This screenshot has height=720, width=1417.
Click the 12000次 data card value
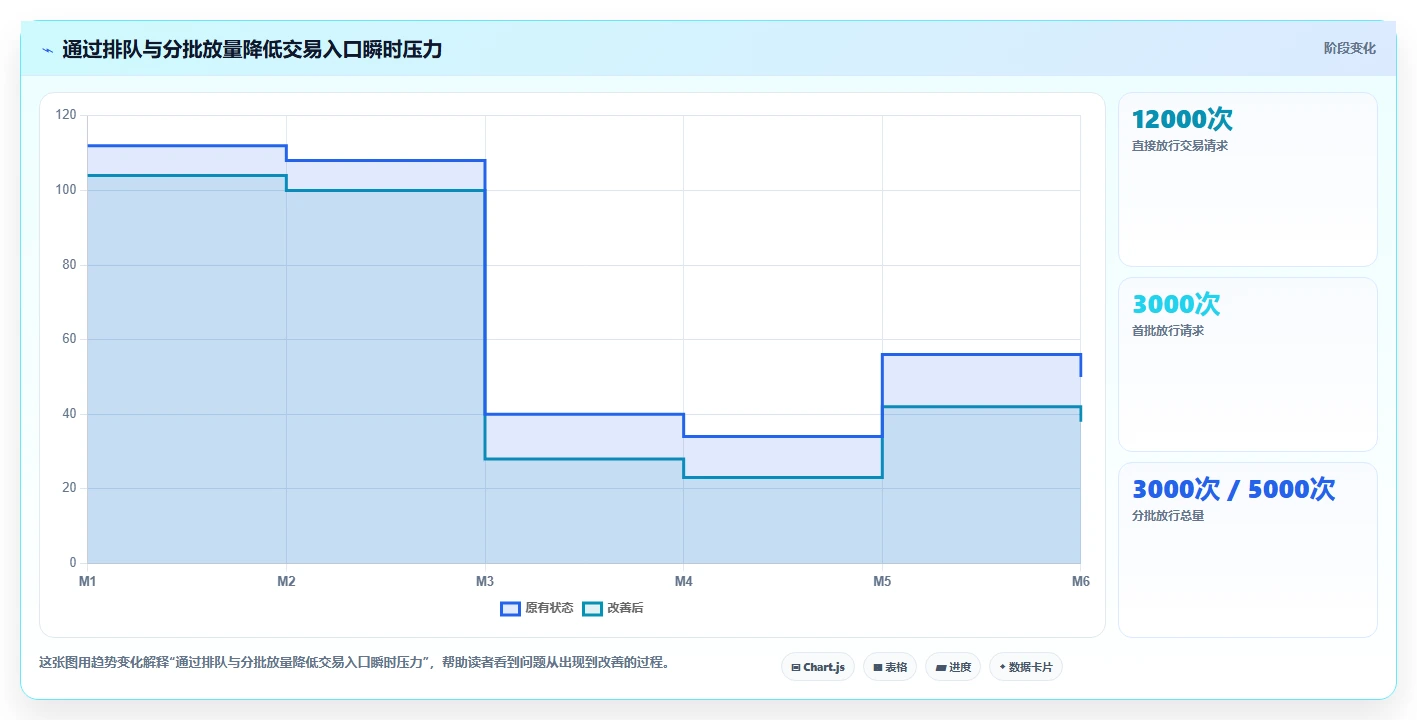point(1182,120)
